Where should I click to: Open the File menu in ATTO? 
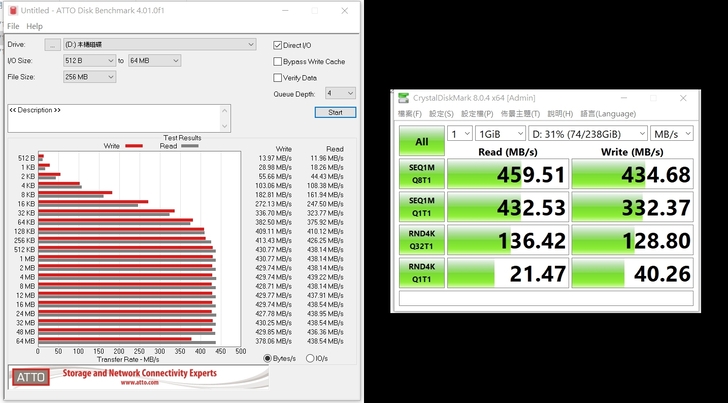[13, 26]
